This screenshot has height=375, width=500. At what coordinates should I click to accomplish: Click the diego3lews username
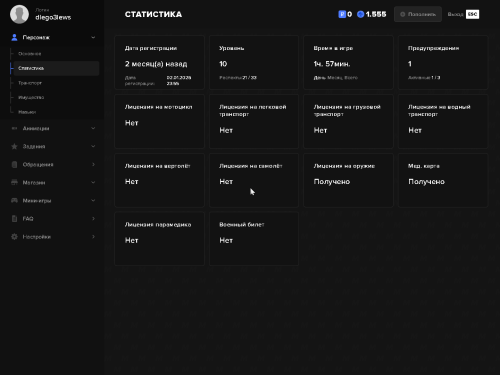[53, 17]
